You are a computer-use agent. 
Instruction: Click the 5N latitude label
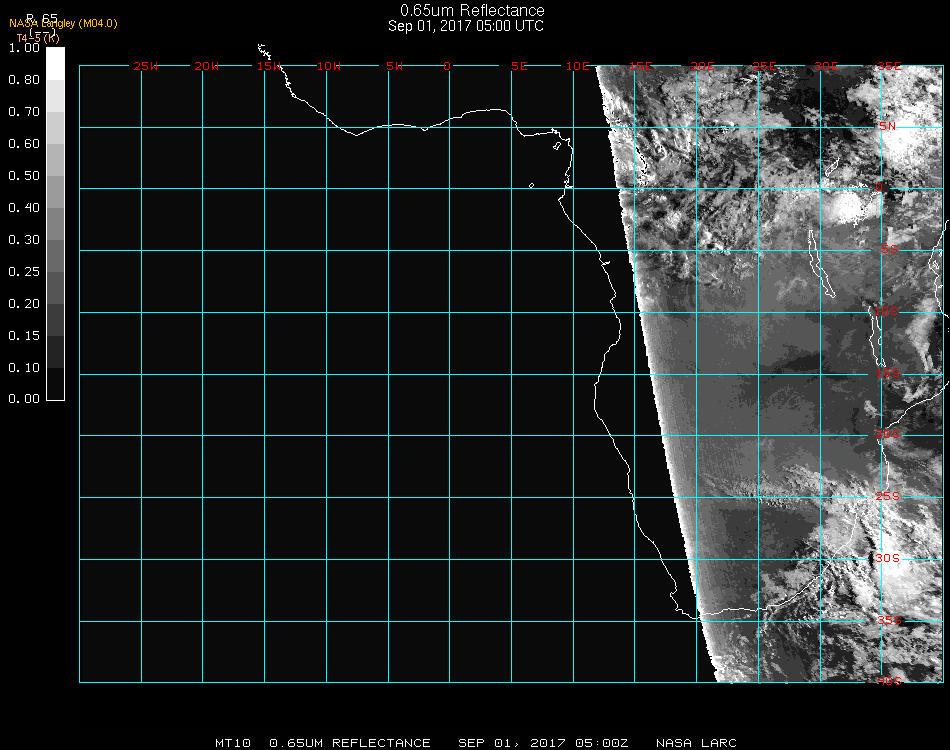click(x=887, y=126)
